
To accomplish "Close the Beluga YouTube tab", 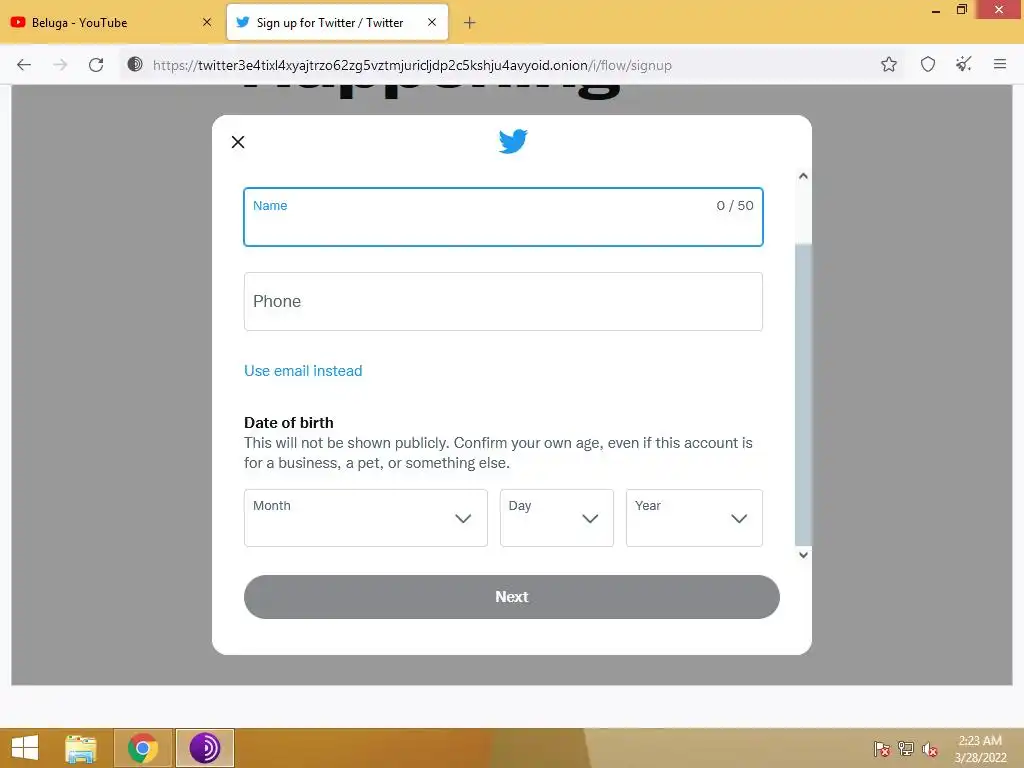I will [x=207, y=22].
